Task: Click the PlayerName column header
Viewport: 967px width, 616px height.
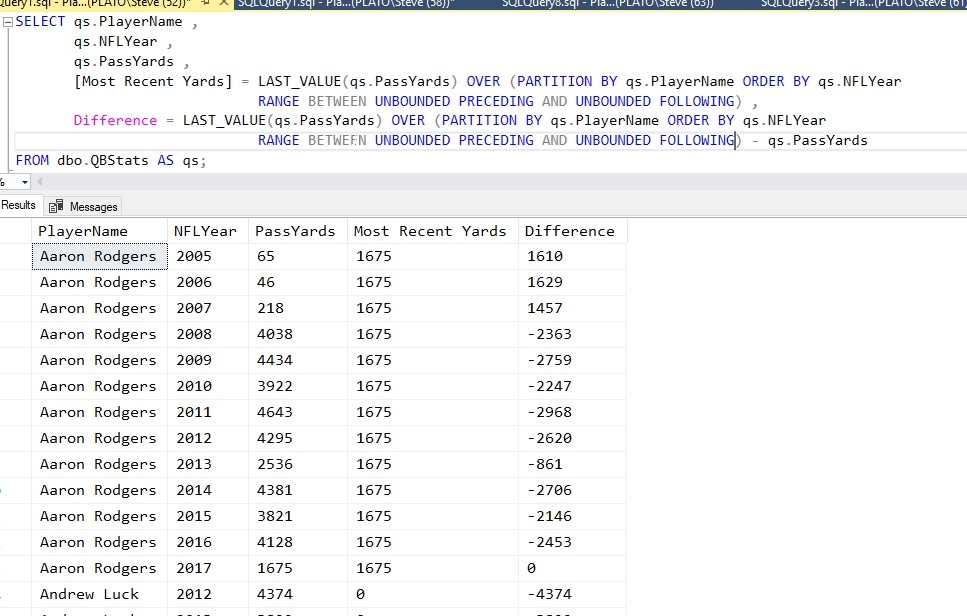Action: (x=84, y=231)
